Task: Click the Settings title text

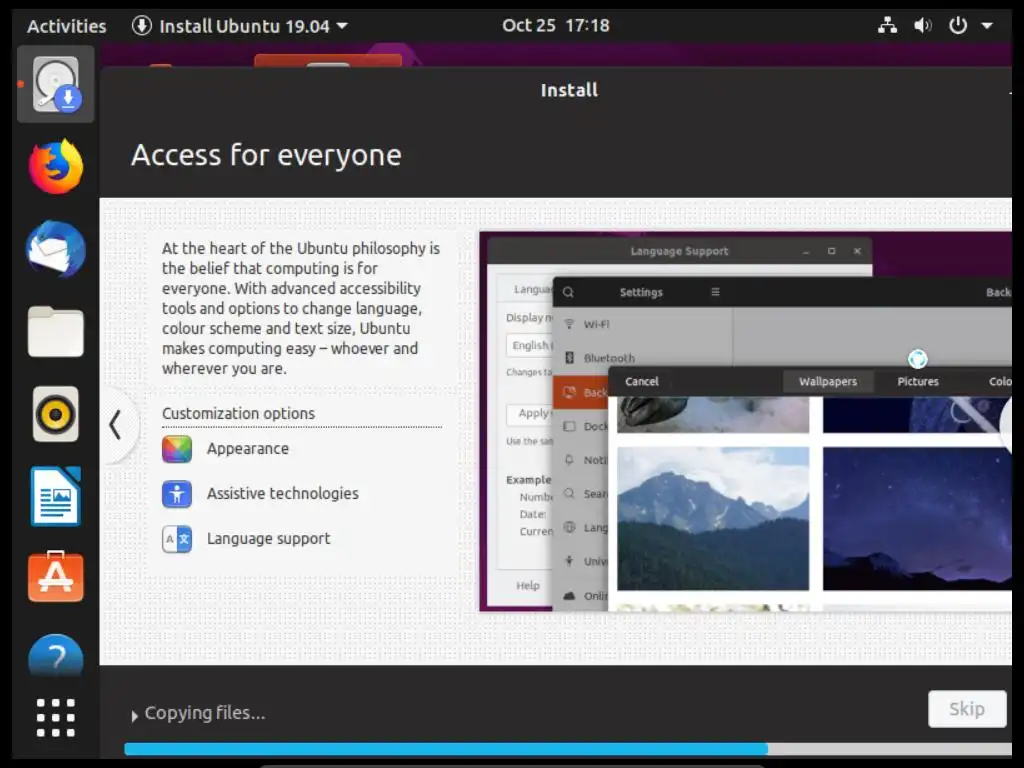Action: point(641,292)
